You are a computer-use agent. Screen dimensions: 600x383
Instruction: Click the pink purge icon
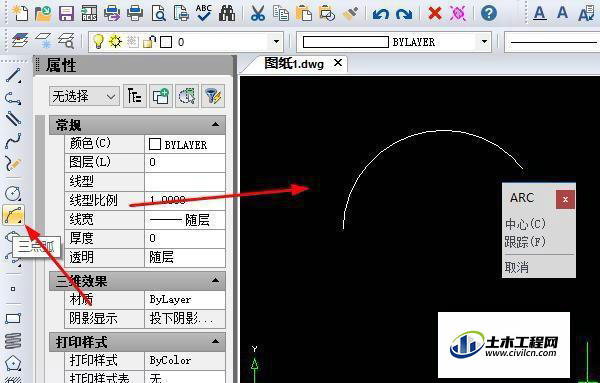pyautogui.click(x=458, y=13)
